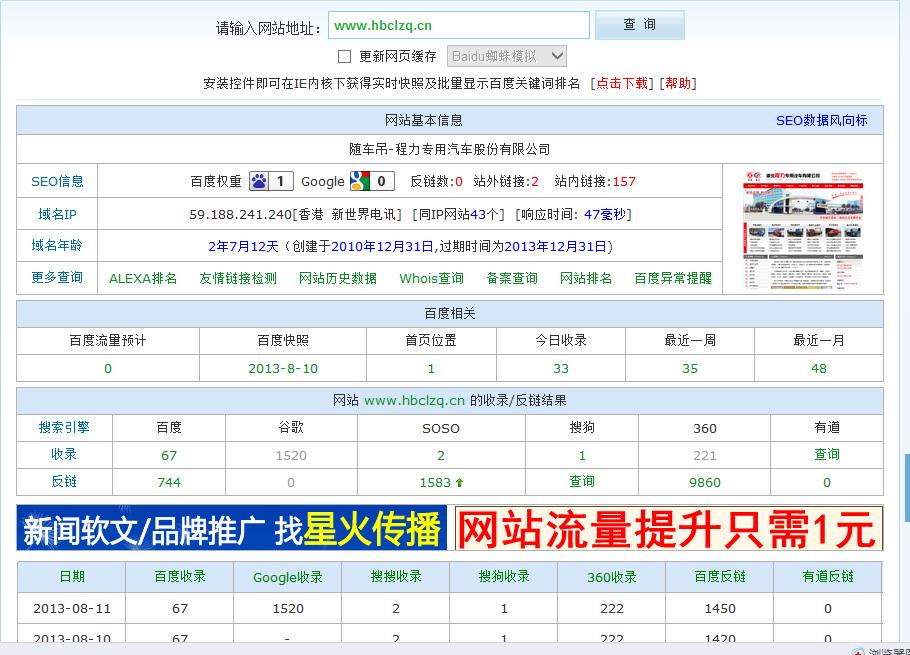Click the 百度快照 date 2013-8-10
The image size is (910, 655).
tap(283, 369)
